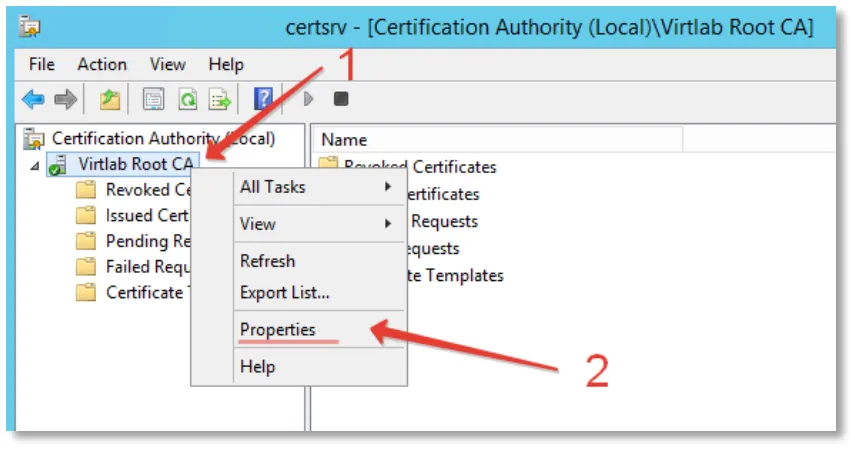Open the Help menu in menu bar

[x=226, y=64]
